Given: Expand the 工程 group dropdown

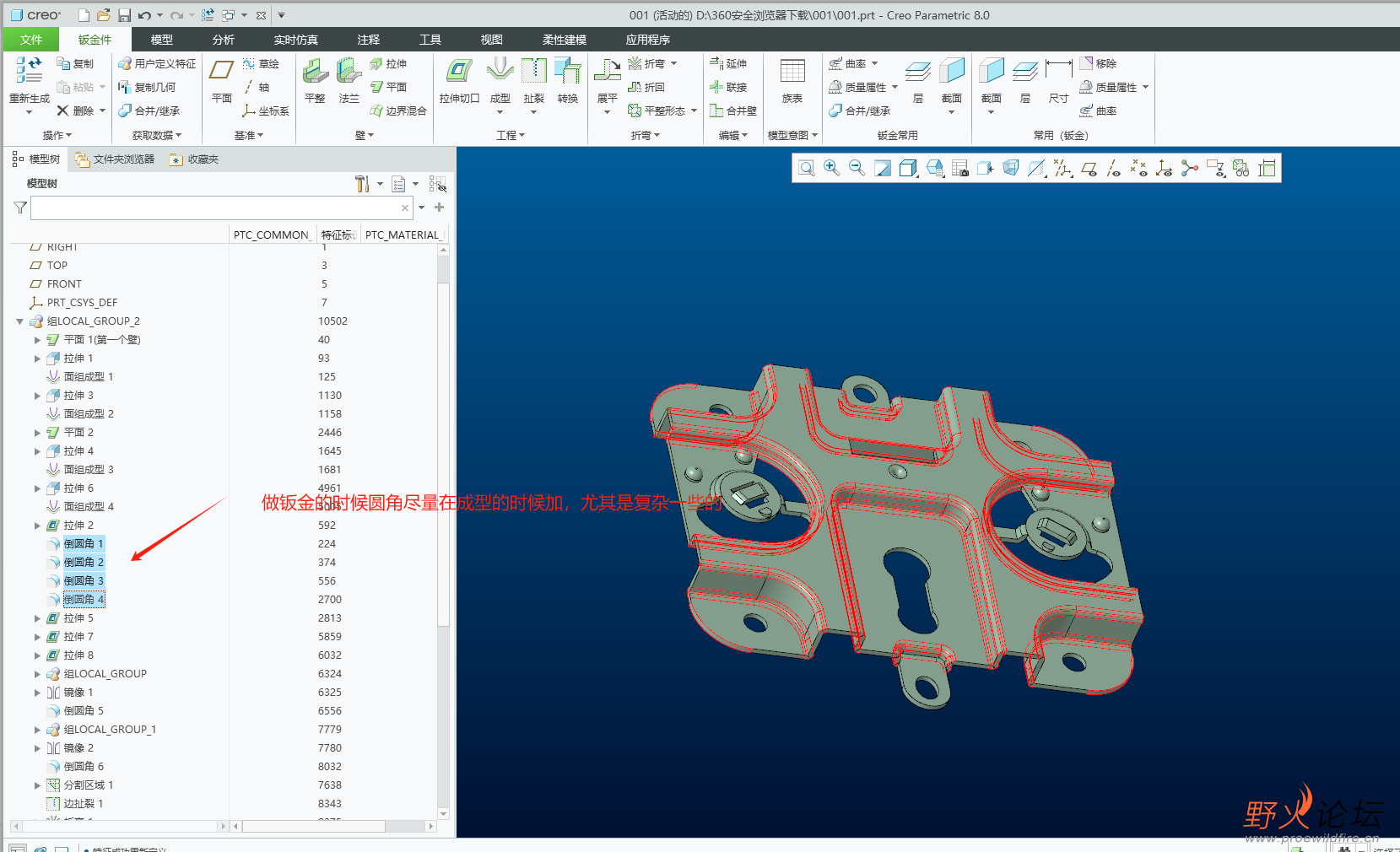Looking at the screenshot, I should tap(511, 135).
